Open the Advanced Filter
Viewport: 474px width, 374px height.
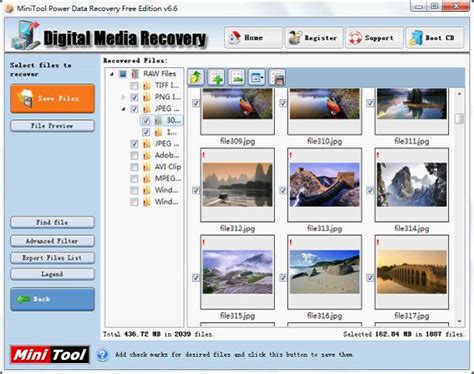52,241
